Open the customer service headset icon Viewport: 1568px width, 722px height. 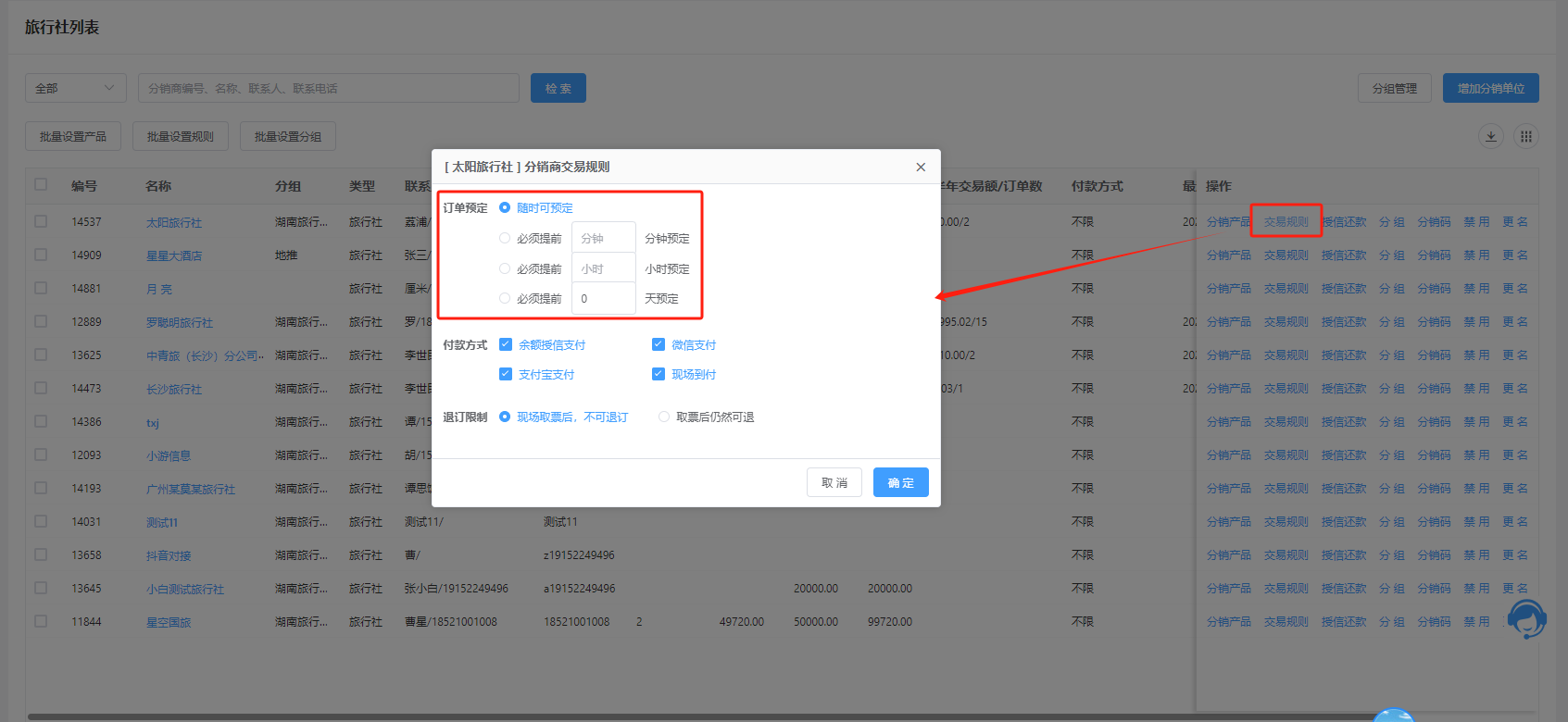click(1526, 618)
